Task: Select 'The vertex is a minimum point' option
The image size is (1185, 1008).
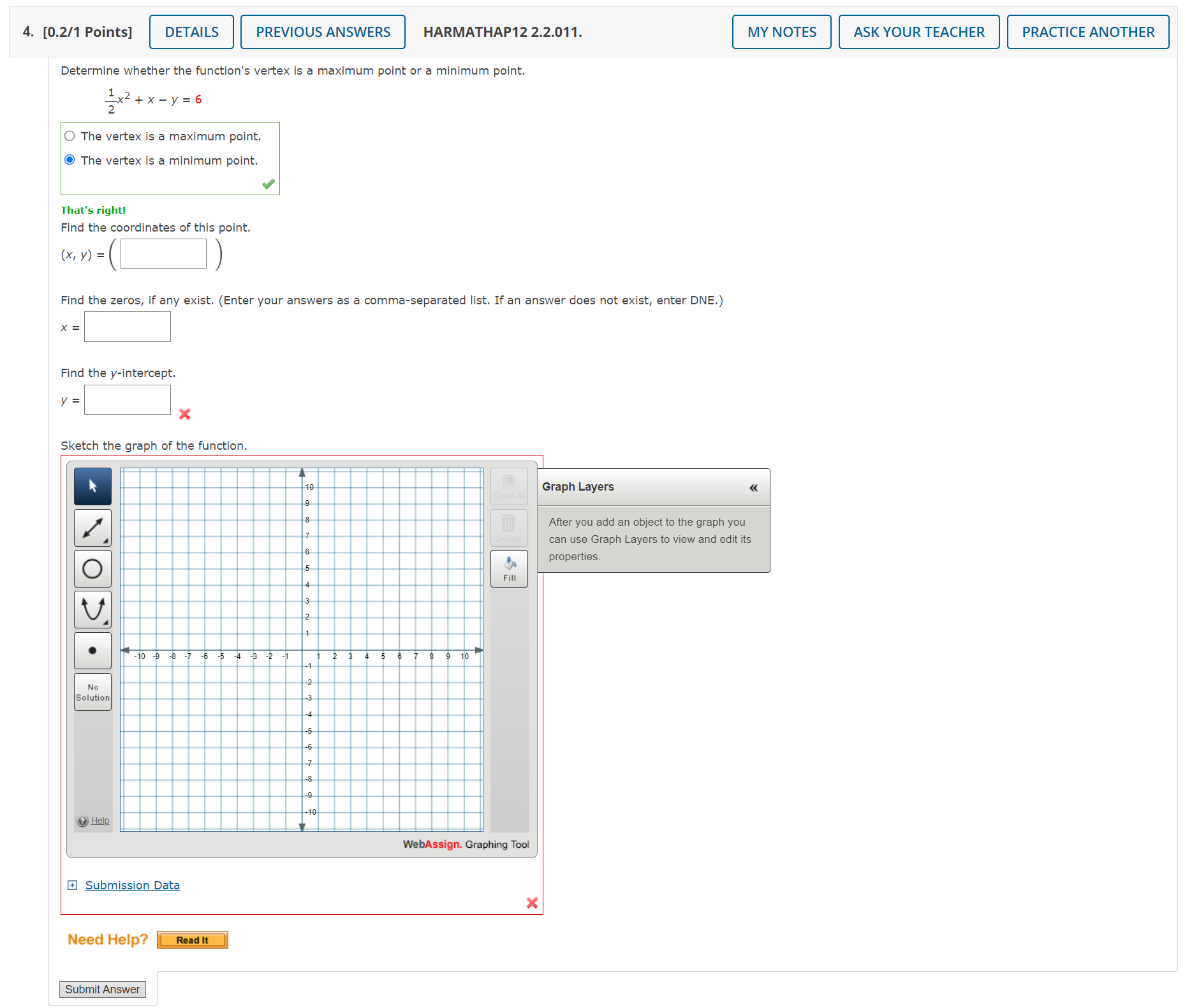Action: [x=70, y=159]
